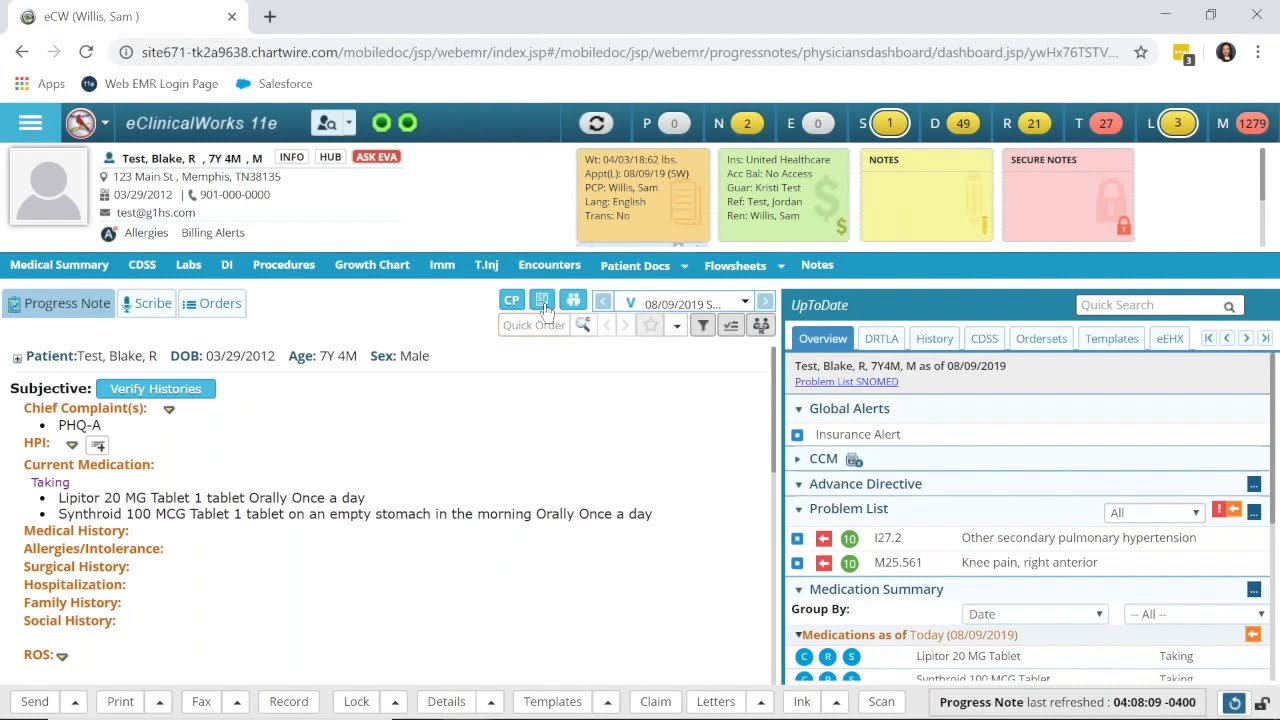Screen dimensions: 1280x720
Task: Collapse the Advance Directive section
Action: point(798,484)
